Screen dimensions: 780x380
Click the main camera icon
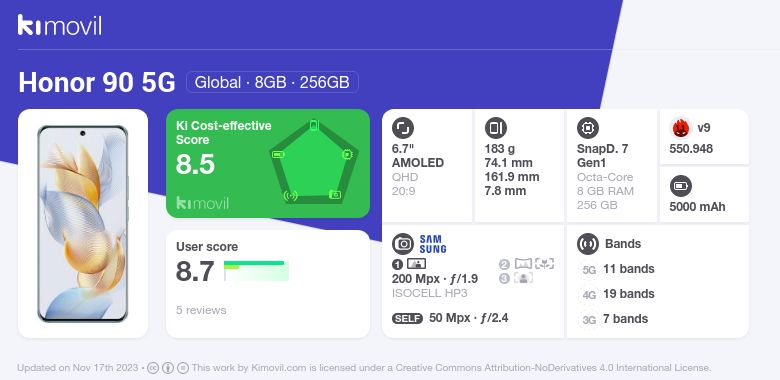pos(402,244)
